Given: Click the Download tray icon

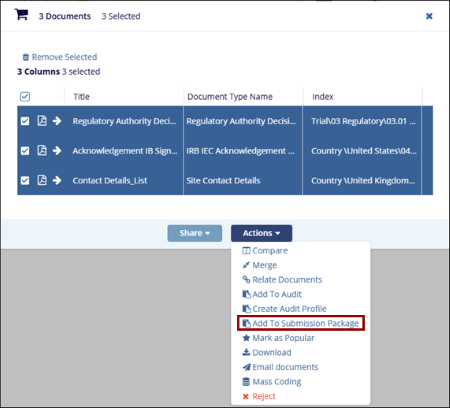Looking at the screenshot, I should (246, 352).
